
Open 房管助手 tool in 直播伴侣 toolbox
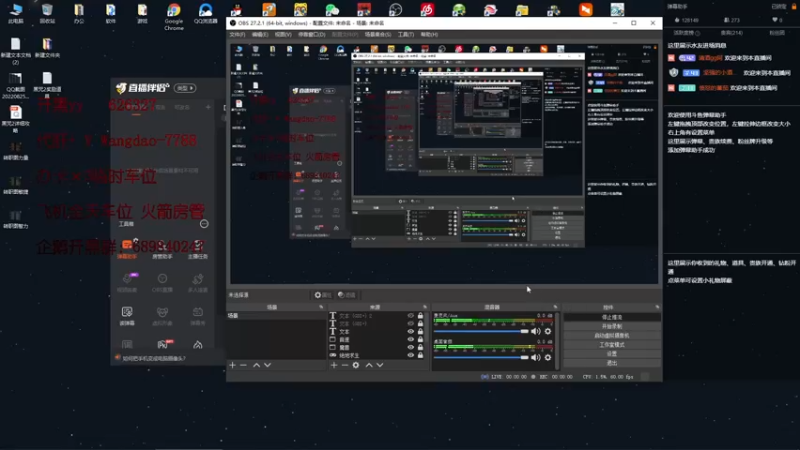coord(162,249)
